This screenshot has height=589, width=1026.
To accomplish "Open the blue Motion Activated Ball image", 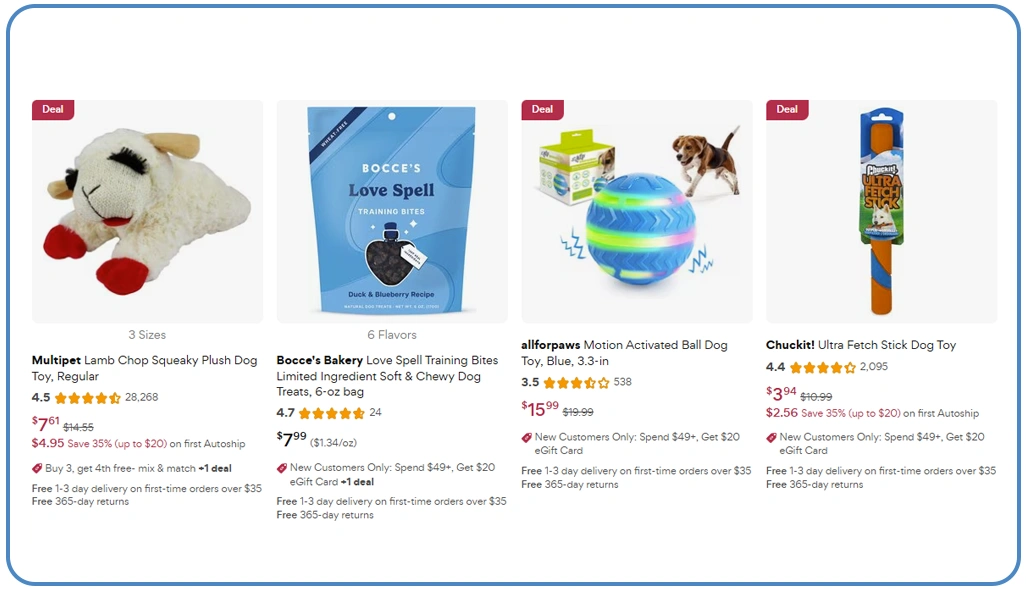I will pyautogui.click(x=637, y=211).
